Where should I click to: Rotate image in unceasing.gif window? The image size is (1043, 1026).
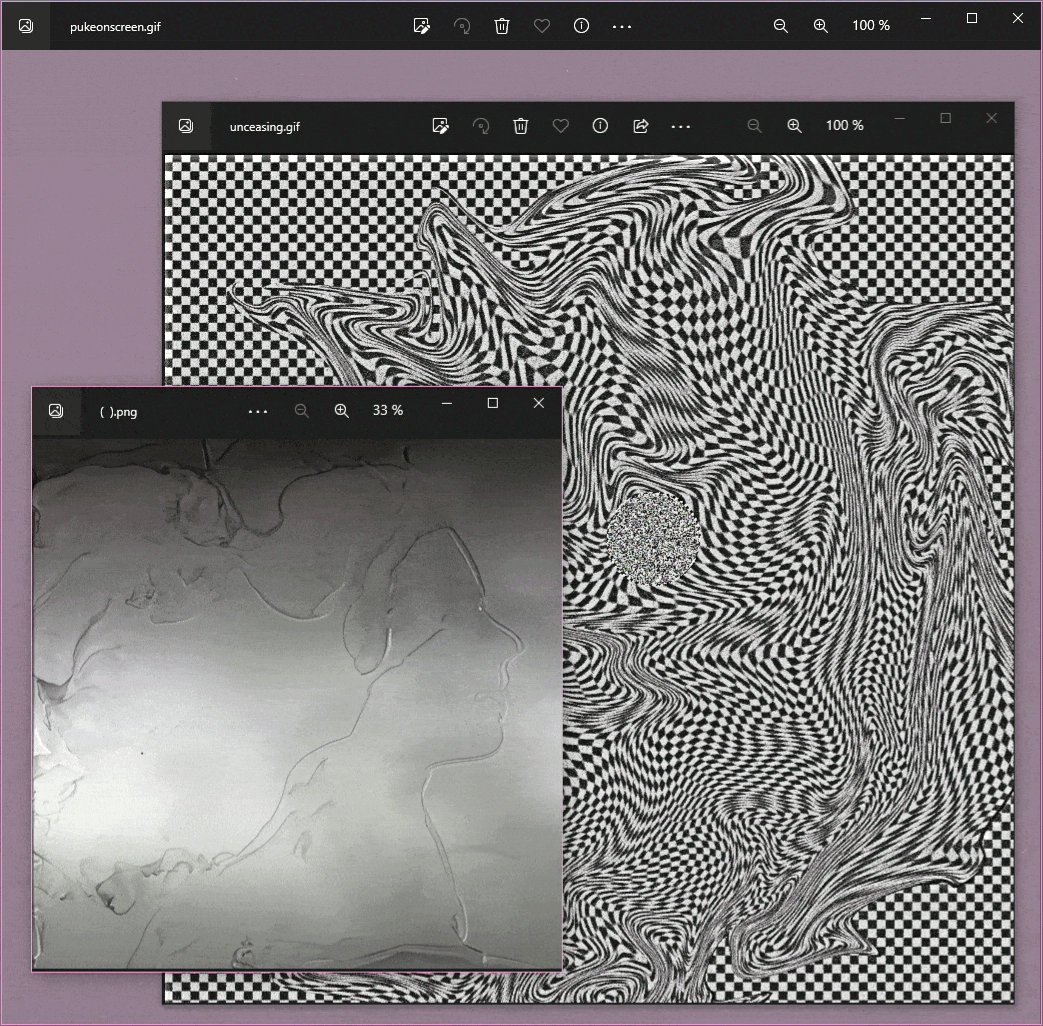click(x=480, y=126)
